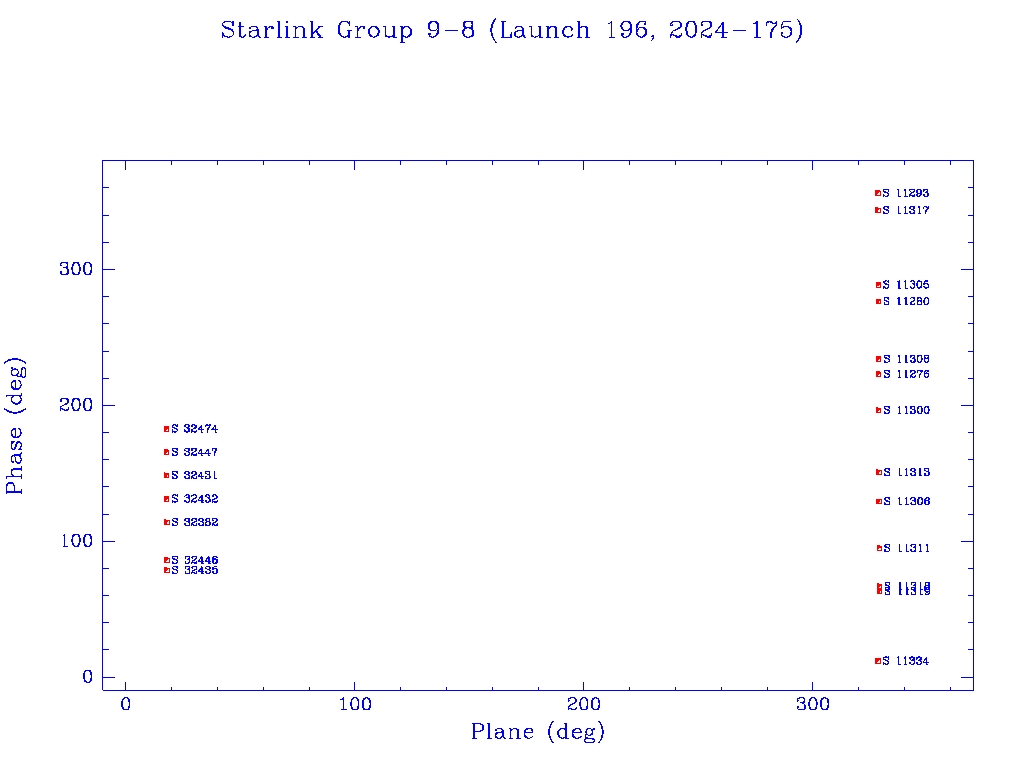Click the red marker beside S 11300
Viewport: 1024px width, 768px height.
[878, 410]
